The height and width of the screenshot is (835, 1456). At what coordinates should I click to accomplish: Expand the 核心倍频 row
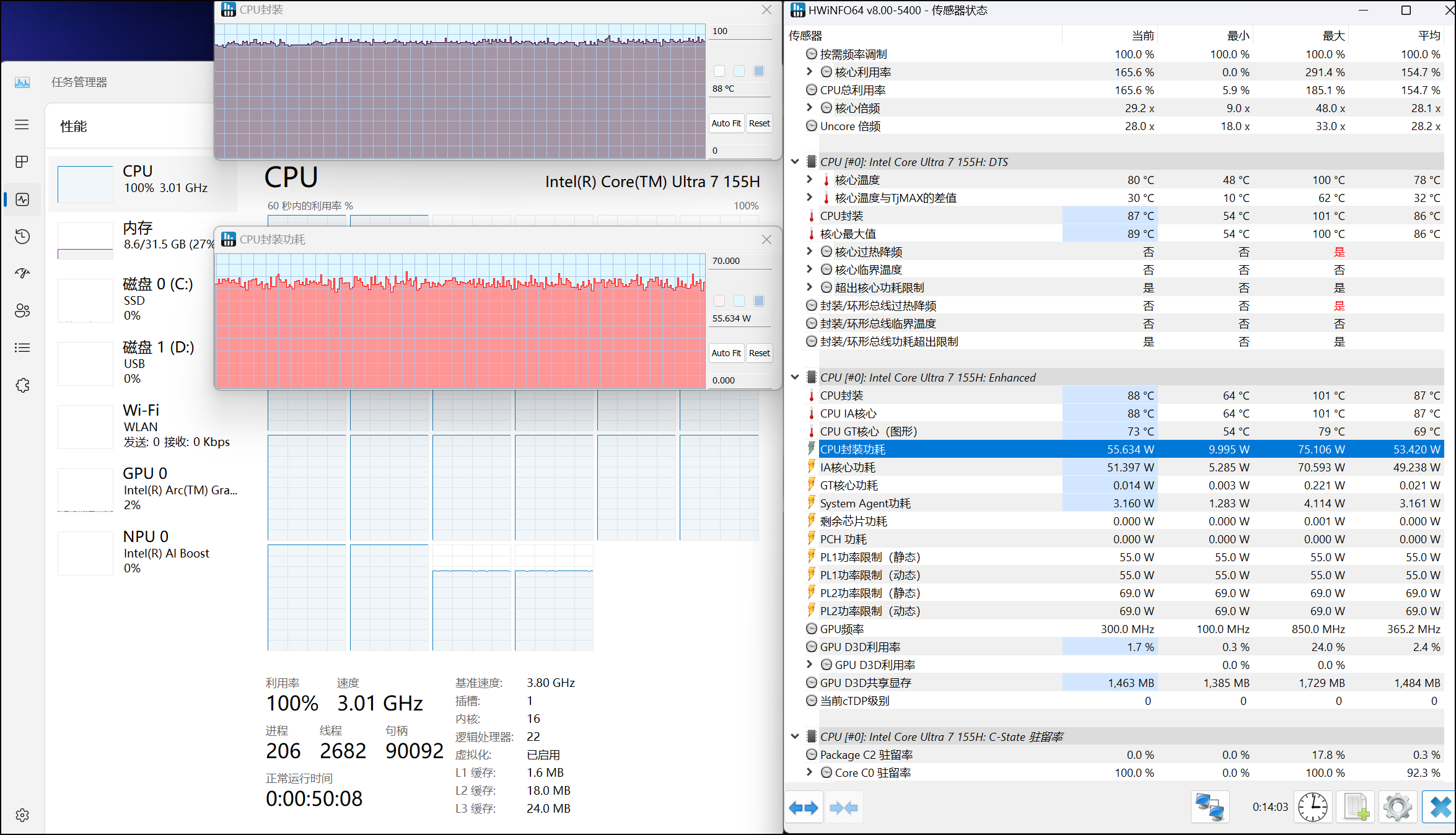pyautogui.click(x=809, y=108)
